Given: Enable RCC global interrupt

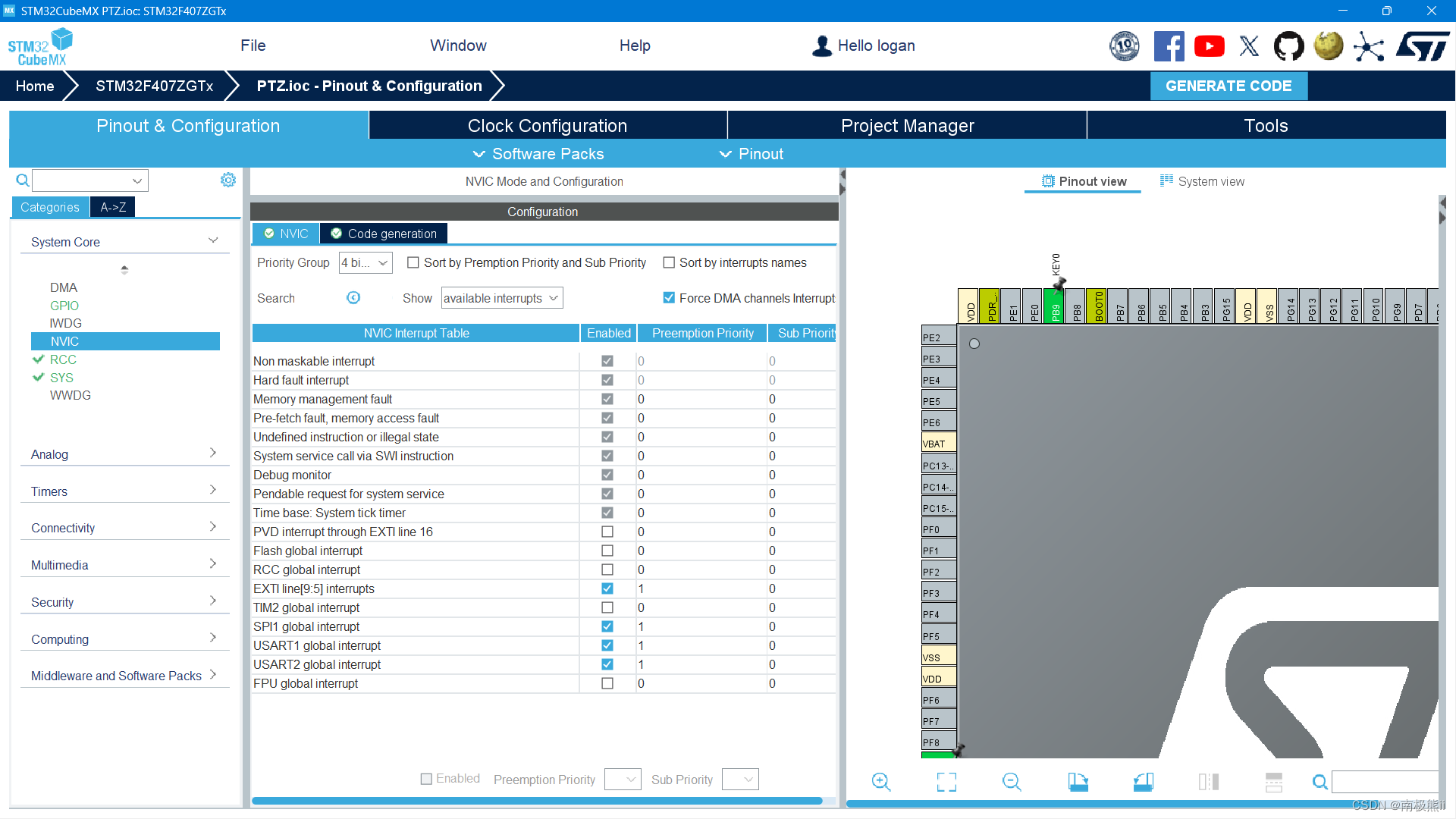Looking at the screenshot, I should pyautogui.click(x=607, y=570).
